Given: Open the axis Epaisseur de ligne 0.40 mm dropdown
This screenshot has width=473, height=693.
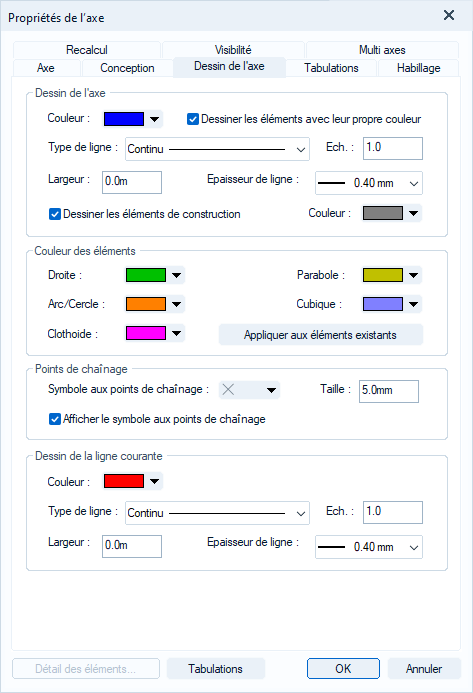Looking at the screenshot, I should coord(369,183).
